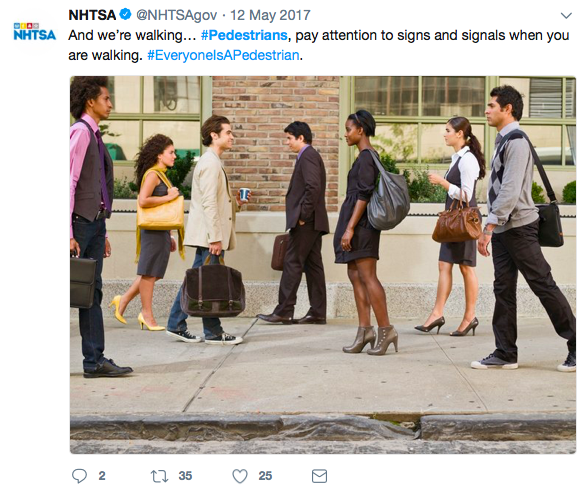This screenshot has height=488, width=583.
Task: Open the #Pedestrians hashtag
Action: [x=244, y=35]
